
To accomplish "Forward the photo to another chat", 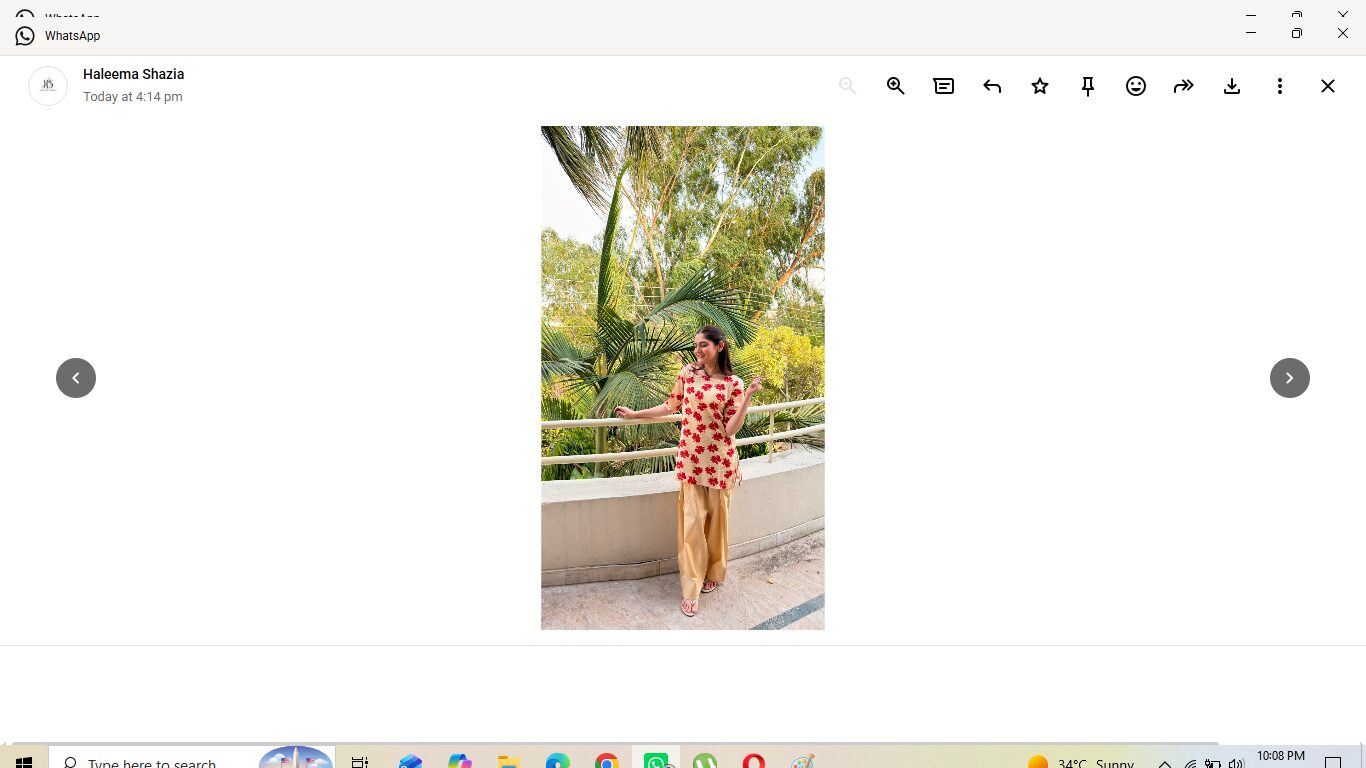I will click(1184, 86).
